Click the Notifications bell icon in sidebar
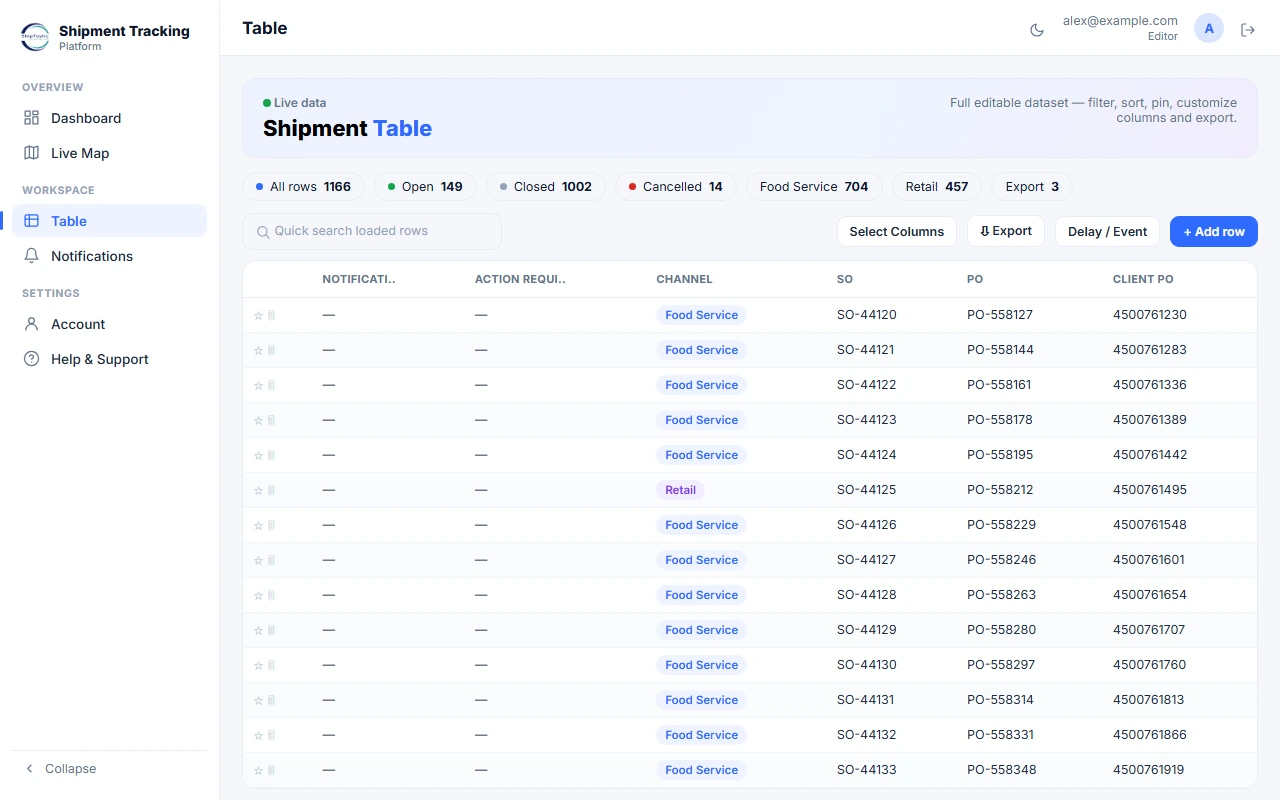Image resolution: width=1280 pixels, height=800 pixels. click(x=31, y=256)
